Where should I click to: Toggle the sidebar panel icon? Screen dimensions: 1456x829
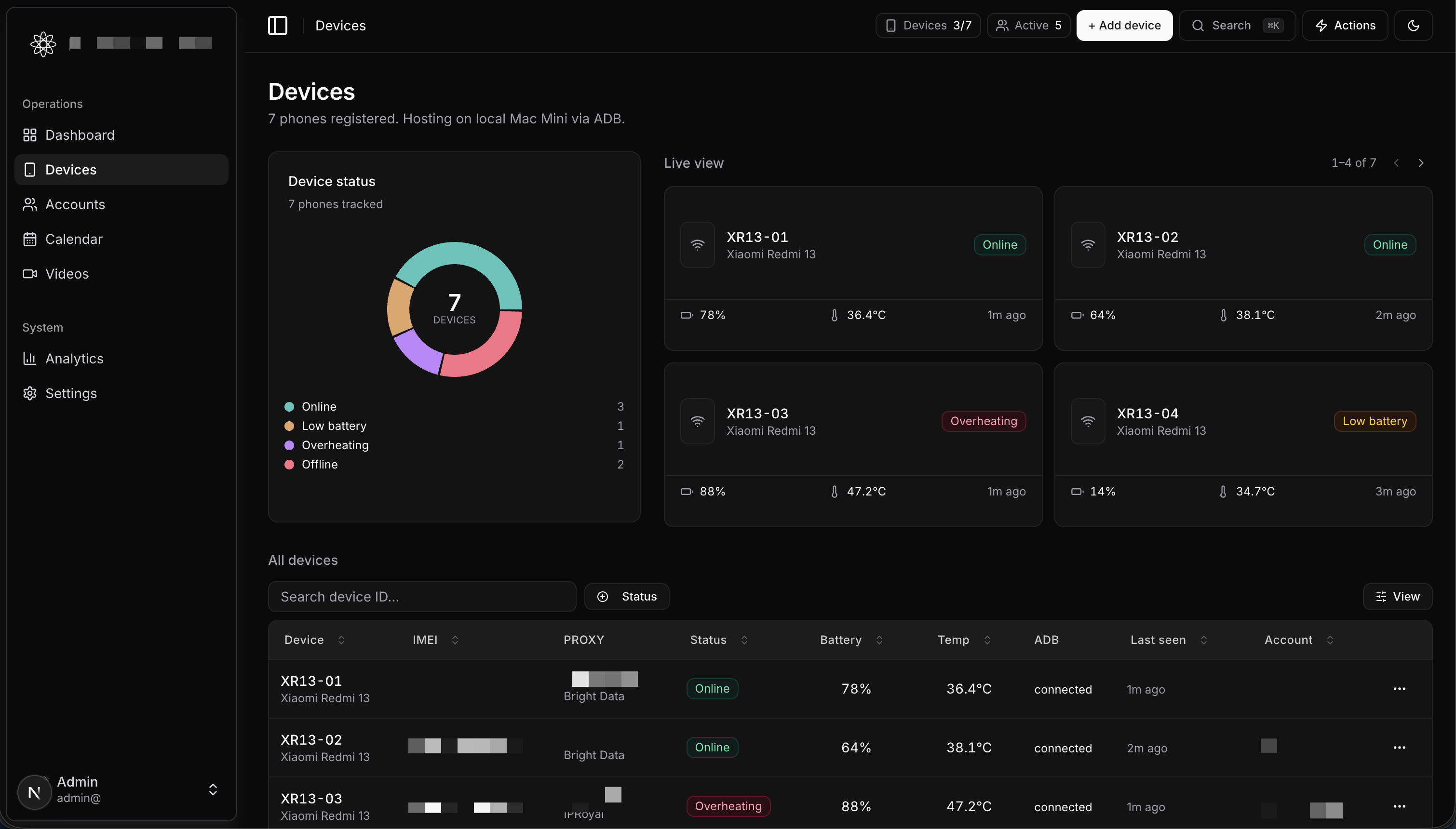tap(277, 26)
